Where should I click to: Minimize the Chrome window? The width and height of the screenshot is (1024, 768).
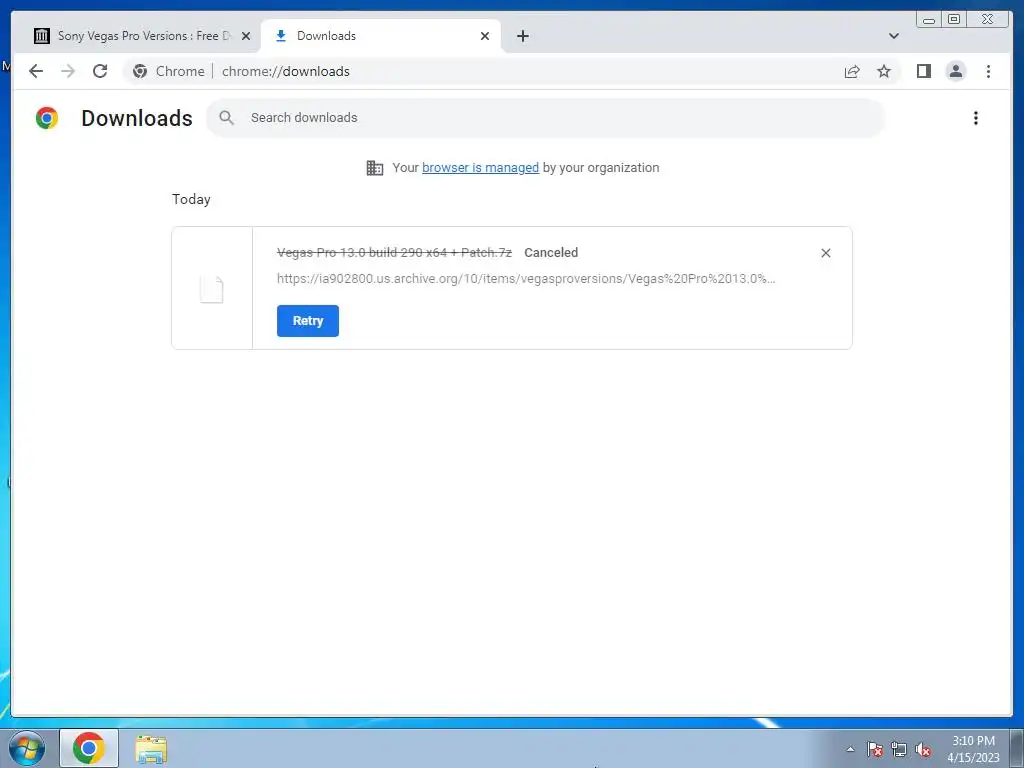click(929, 20)
